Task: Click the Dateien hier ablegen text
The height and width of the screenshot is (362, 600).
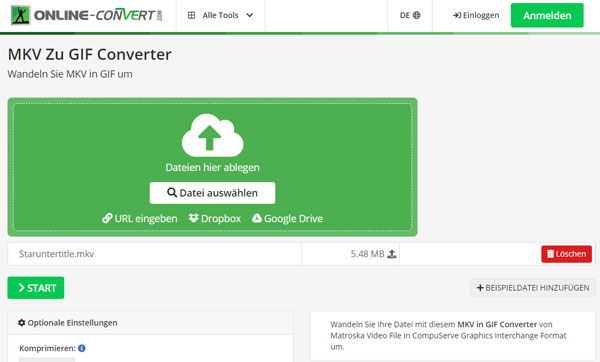Action: coord(212,167)
